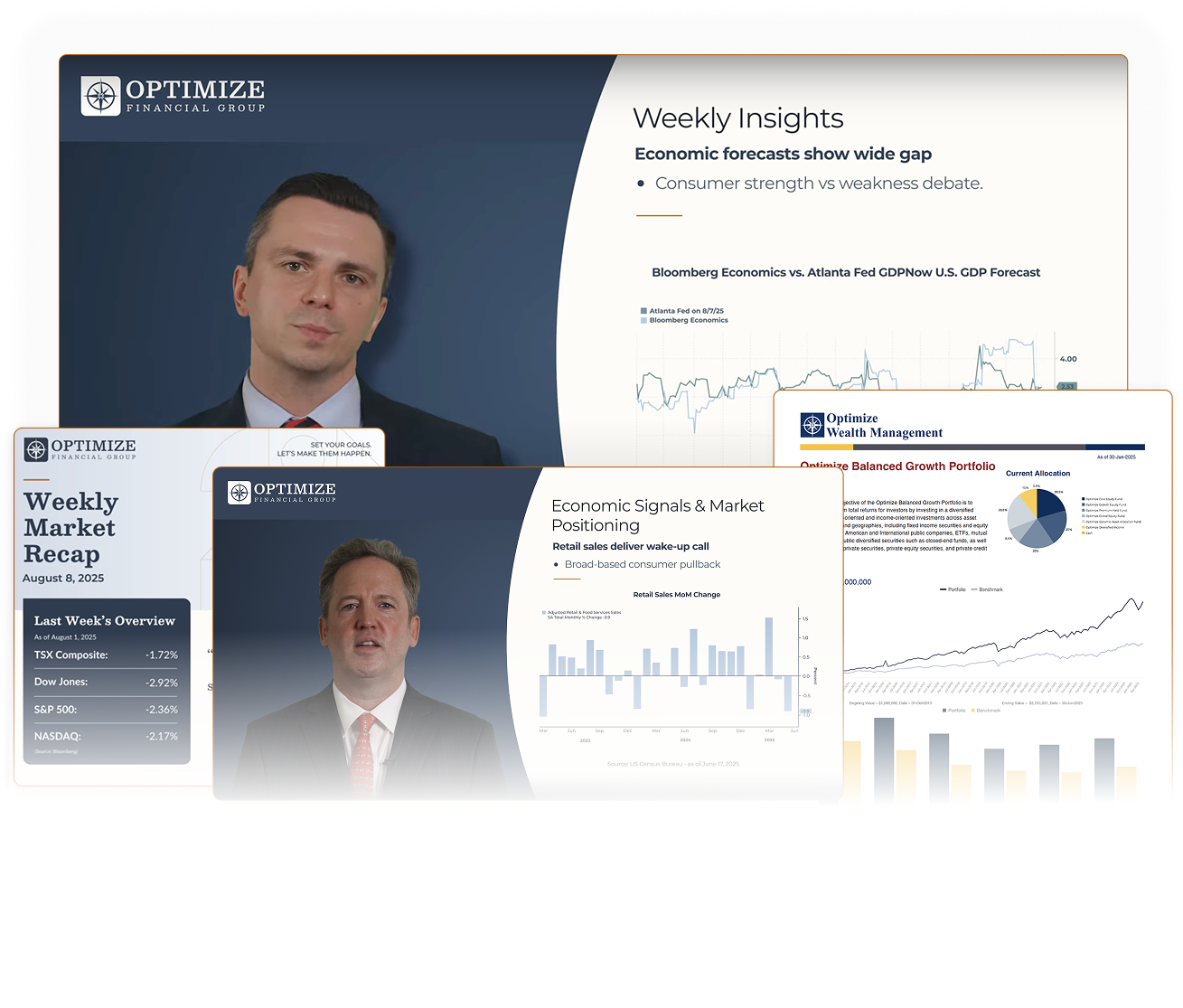Click the Retail Sales MoM Change chart title
This screenshot has width=1183, height=1008.
click(676, 594)
